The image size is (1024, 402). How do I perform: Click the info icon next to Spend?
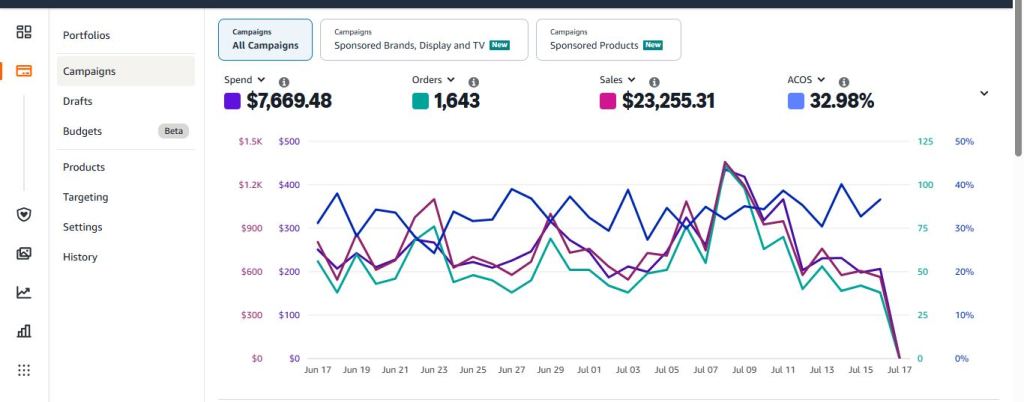[x=284, y=82]
